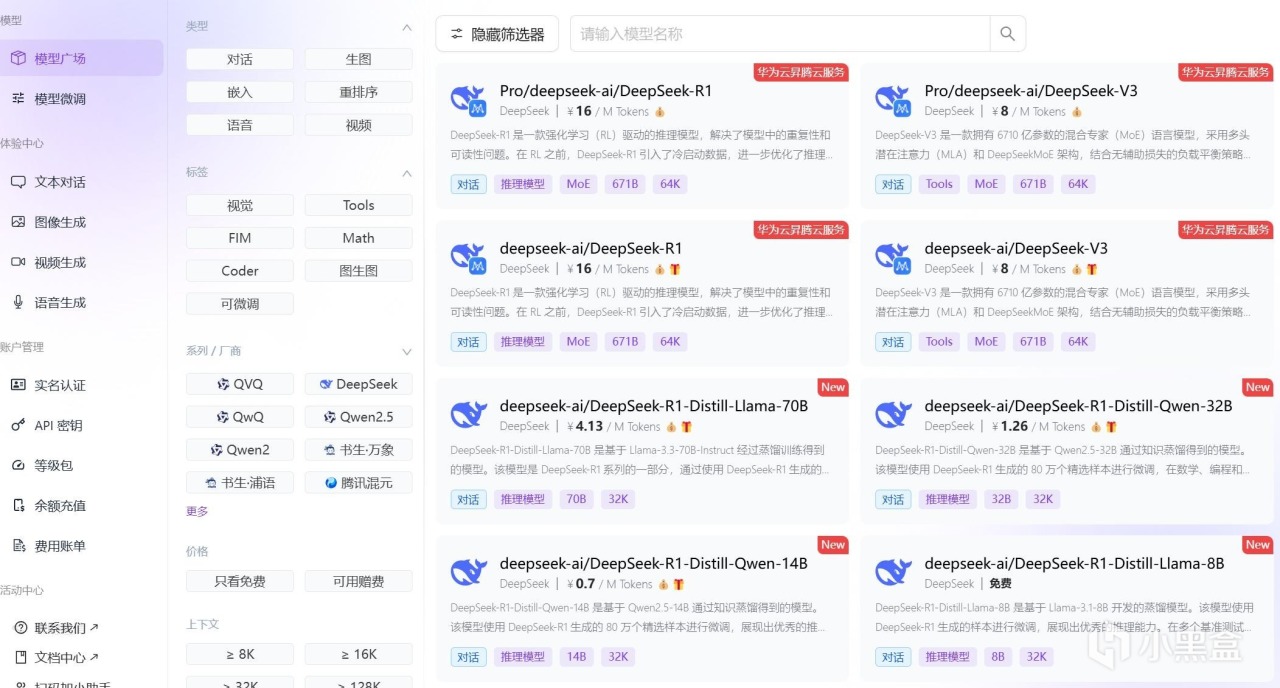Open the 联系我们 external link
This screenshot has height=688, width=1280.
[x=66, y=628]
